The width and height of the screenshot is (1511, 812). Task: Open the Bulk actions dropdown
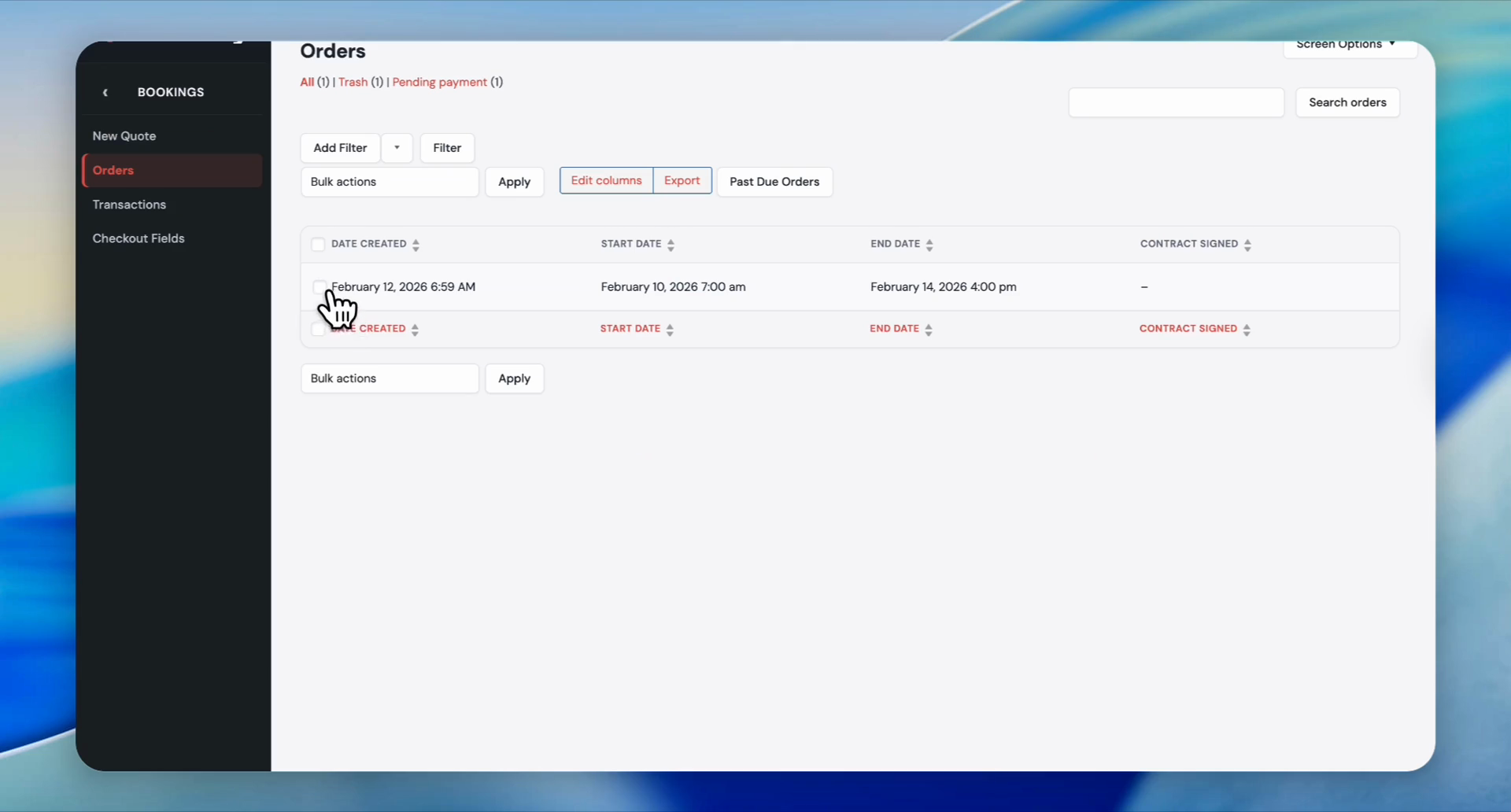point(390,182)
